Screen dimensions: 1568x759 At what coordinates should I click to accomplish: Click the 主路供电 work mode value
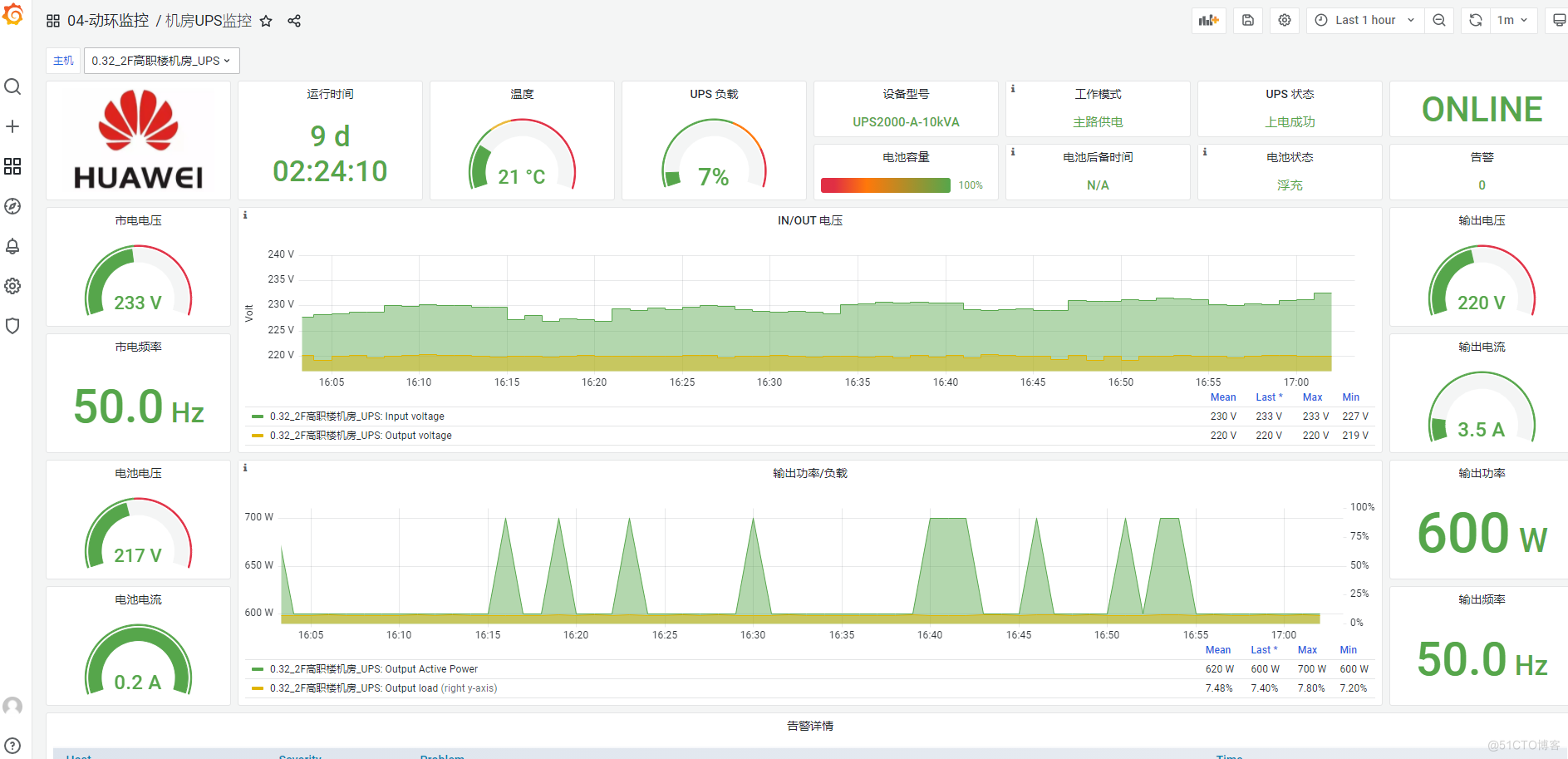[x=1098, y=122]
